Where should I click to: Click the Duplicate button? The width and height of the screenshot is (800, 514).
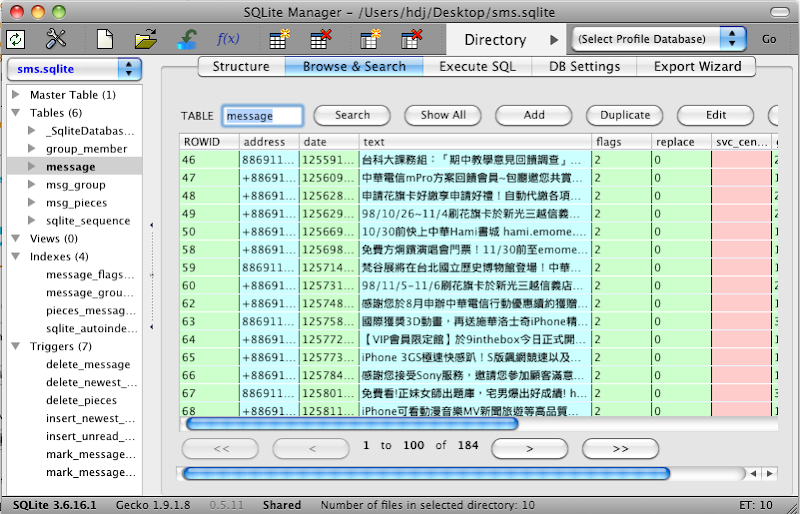[624, 115]
